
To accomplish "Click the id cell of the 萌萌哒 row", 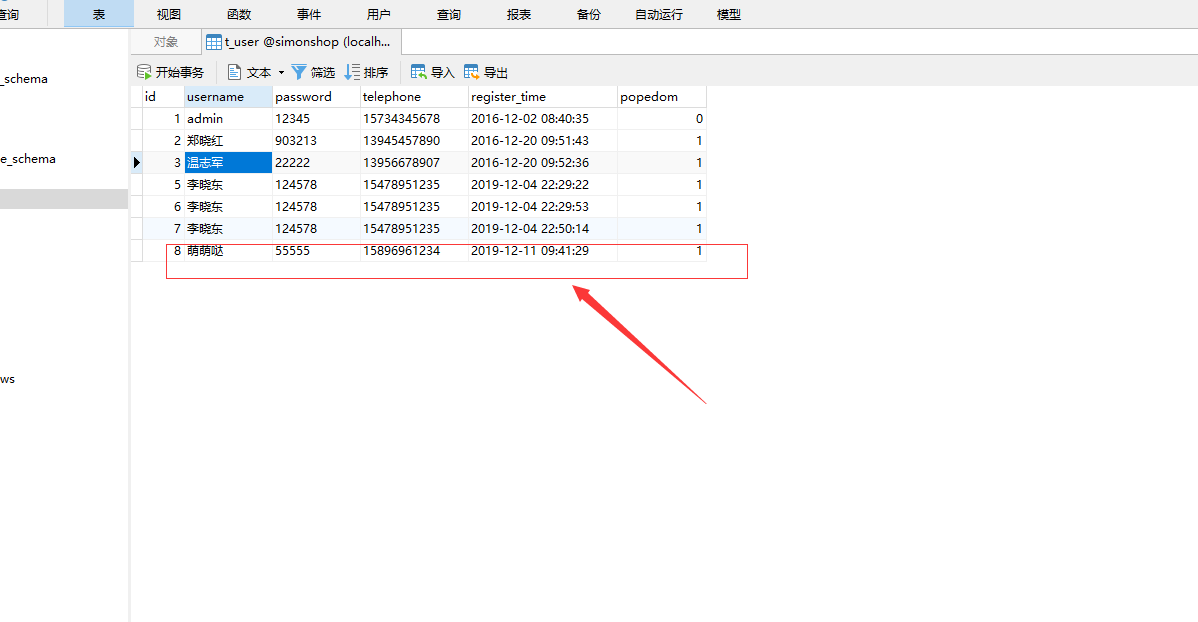I will (x=163, y=251).
